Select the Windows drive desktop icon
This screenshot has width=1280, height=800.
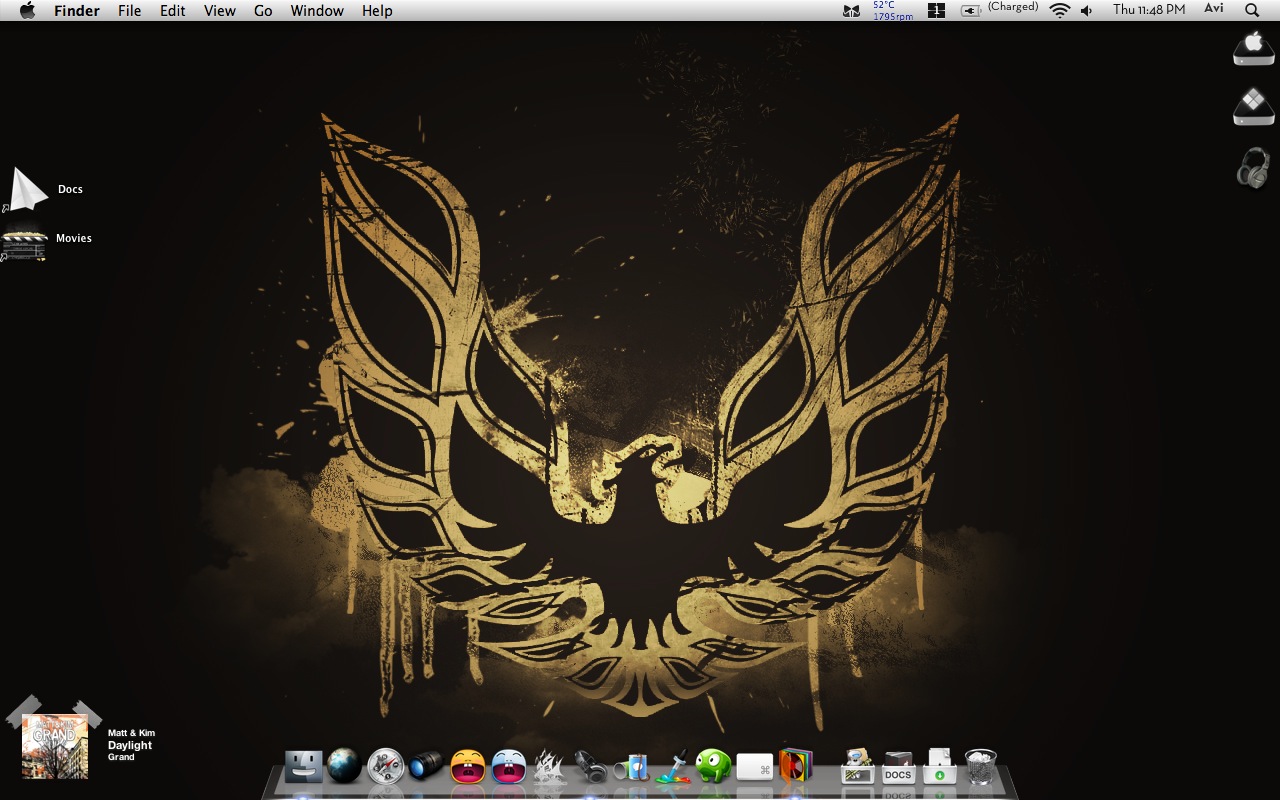tap(1254, 107)
